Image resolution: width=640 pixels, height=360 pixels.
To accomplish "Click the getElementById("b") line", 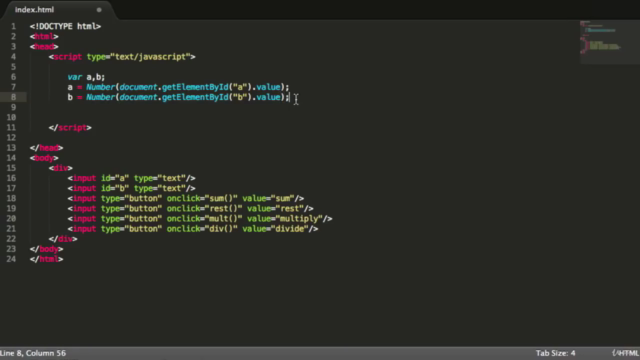I will click(x=178, y=97).
